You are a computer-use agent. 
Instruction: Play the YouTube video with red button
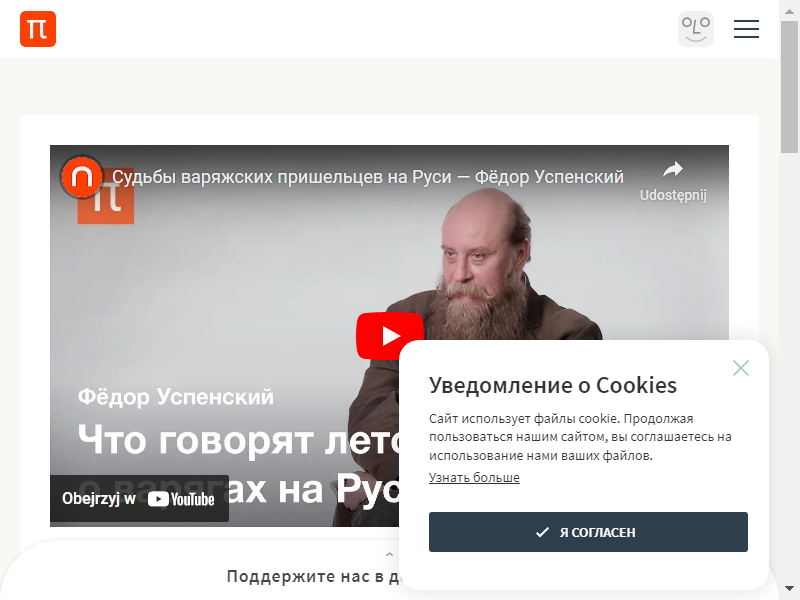(x=390, y=336)
